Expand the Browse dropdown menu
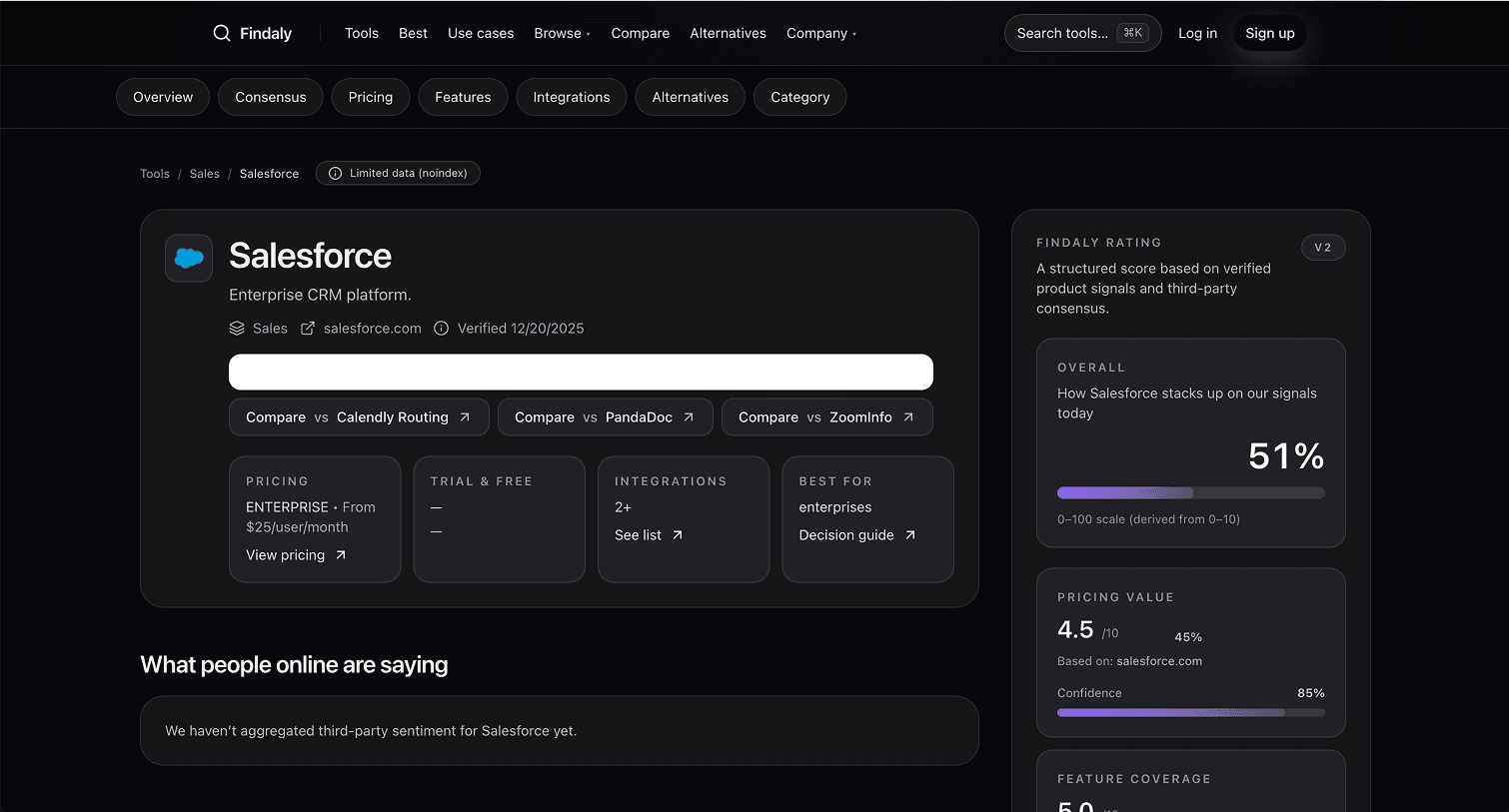 coord(562,33)
